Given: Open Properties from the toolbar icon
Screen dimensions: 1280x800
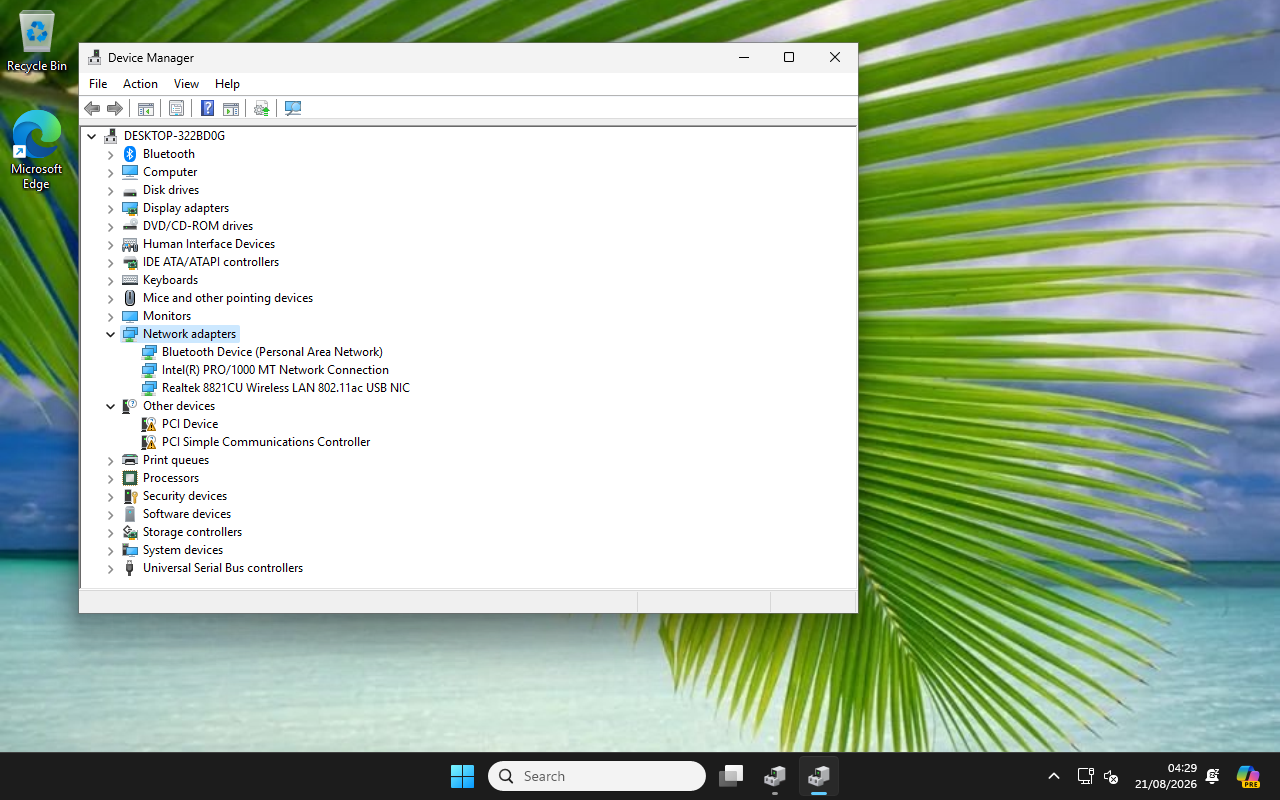Looking at the screenshot, I should tap(177, 108).
